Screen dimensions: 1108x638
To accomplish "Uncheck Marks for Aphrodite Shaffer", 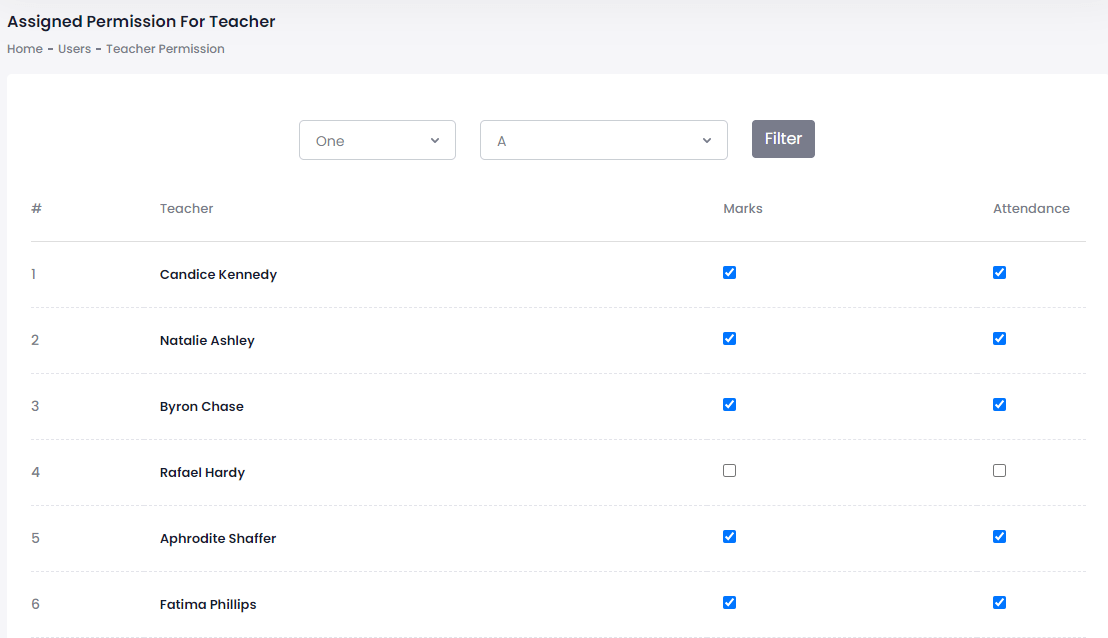I will (x=729, y=537).
